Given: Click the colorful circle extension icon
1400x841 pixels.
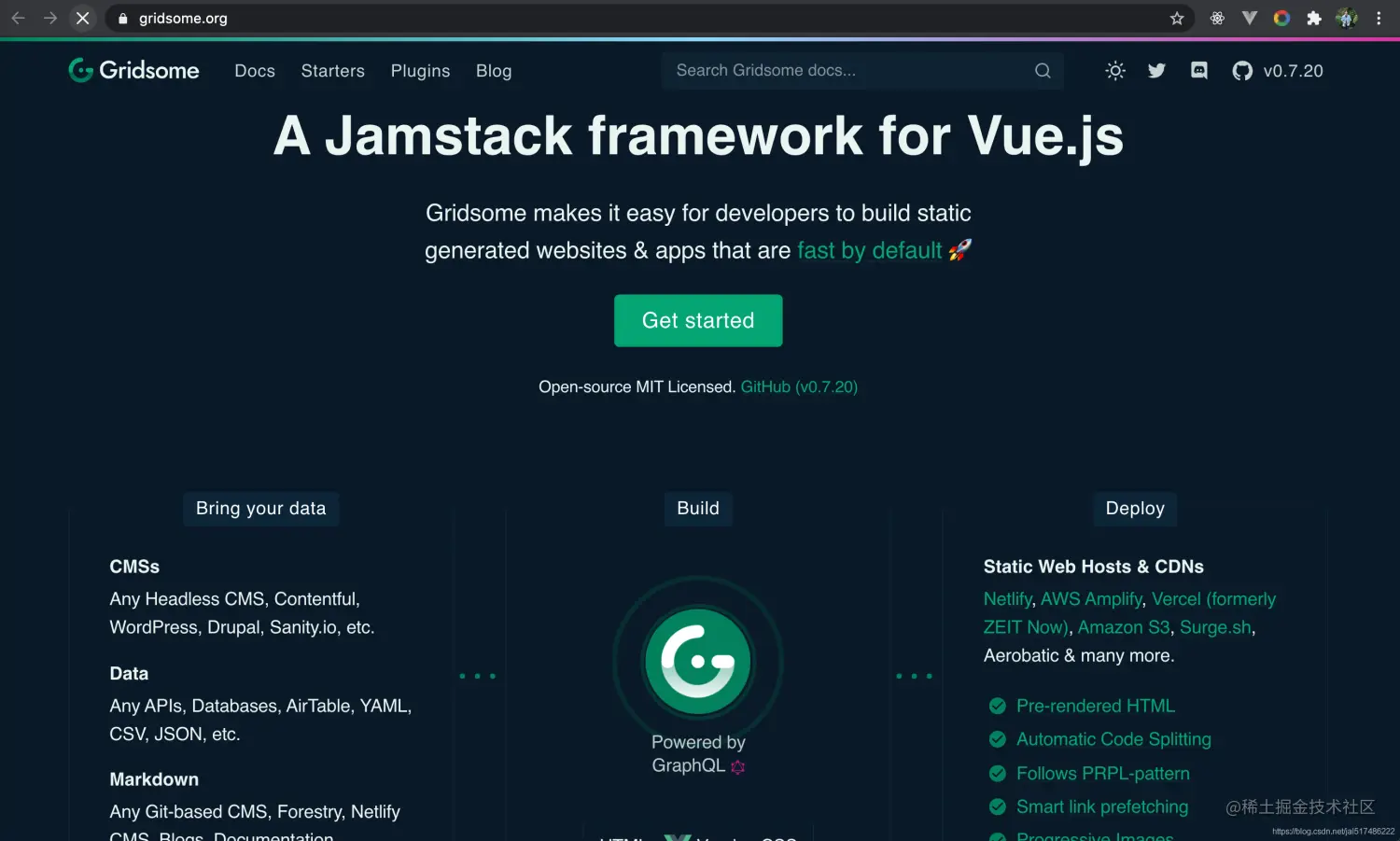Looking at the screenshot, I should coord(1281,18).
